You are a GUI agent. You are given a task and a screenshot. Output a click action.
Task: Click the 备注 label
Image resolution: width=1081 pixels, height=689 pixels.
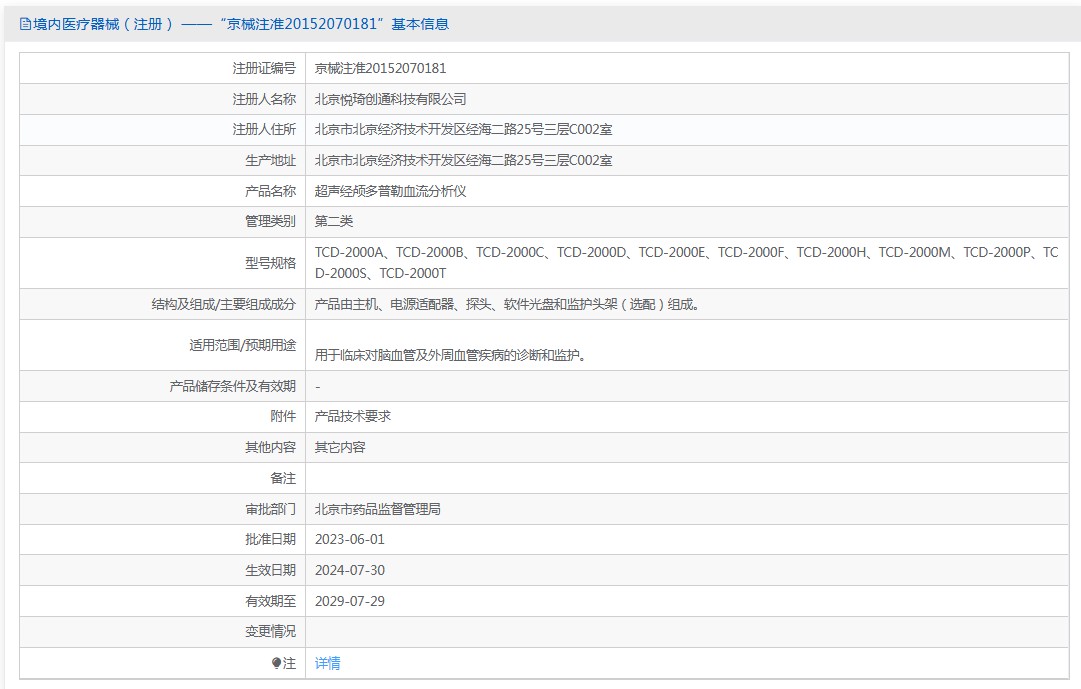[283, 478]
